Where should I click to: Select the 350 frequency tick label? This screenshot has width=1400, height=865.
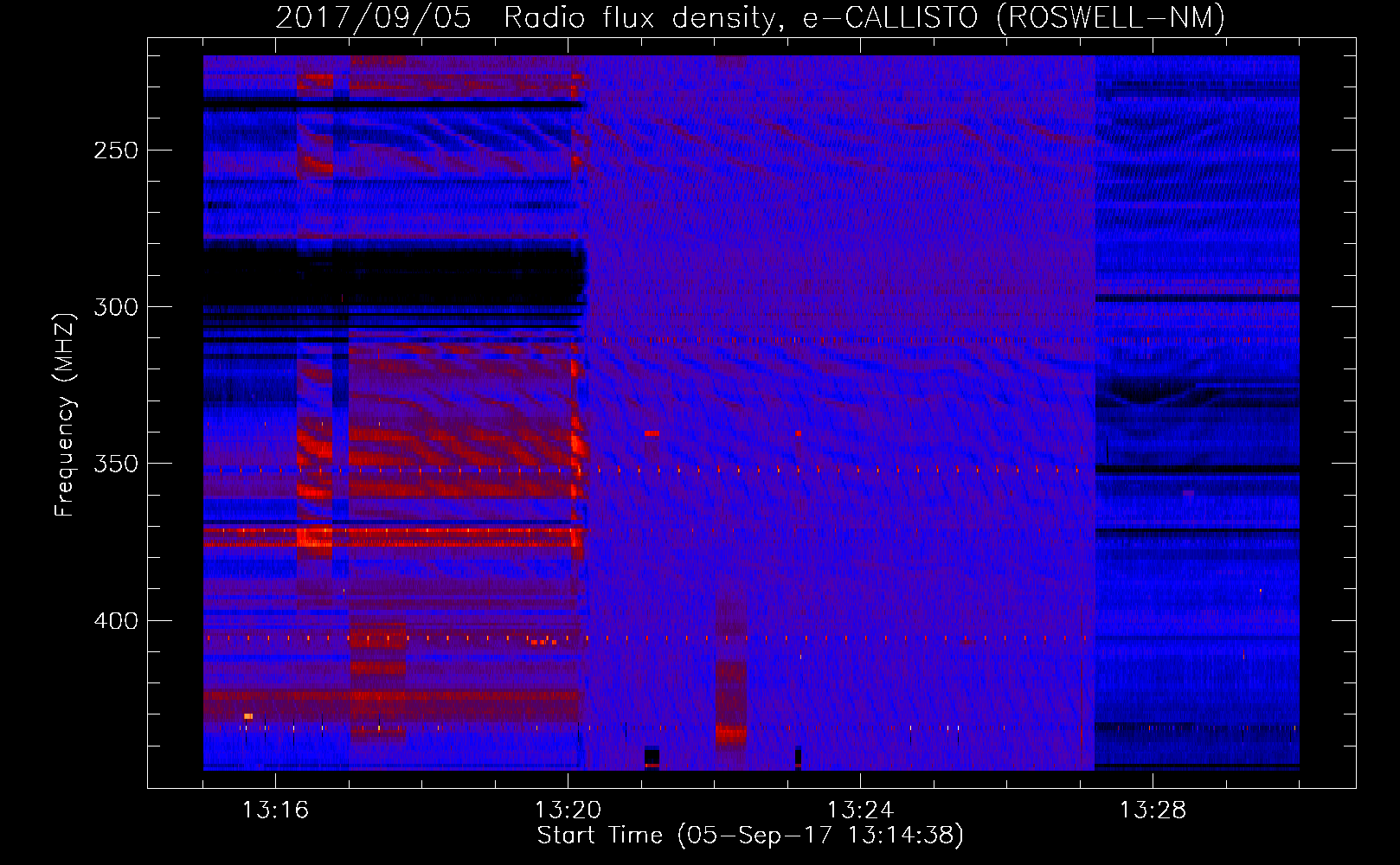(x=116, y=465)
